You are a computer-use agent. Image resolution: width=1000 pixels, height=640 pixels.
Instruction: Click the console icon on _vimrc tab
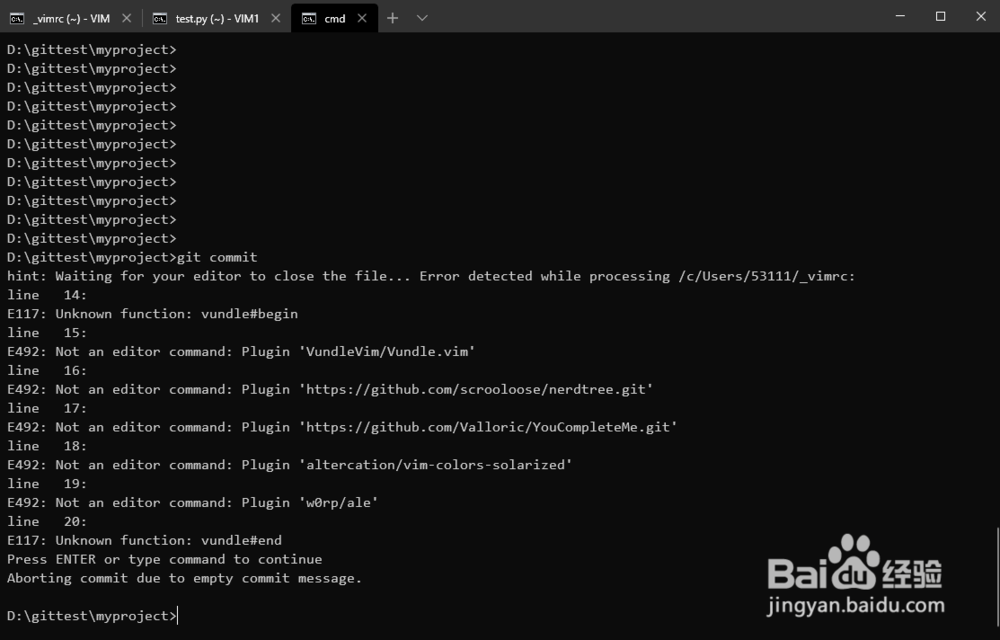pos(17,18)
